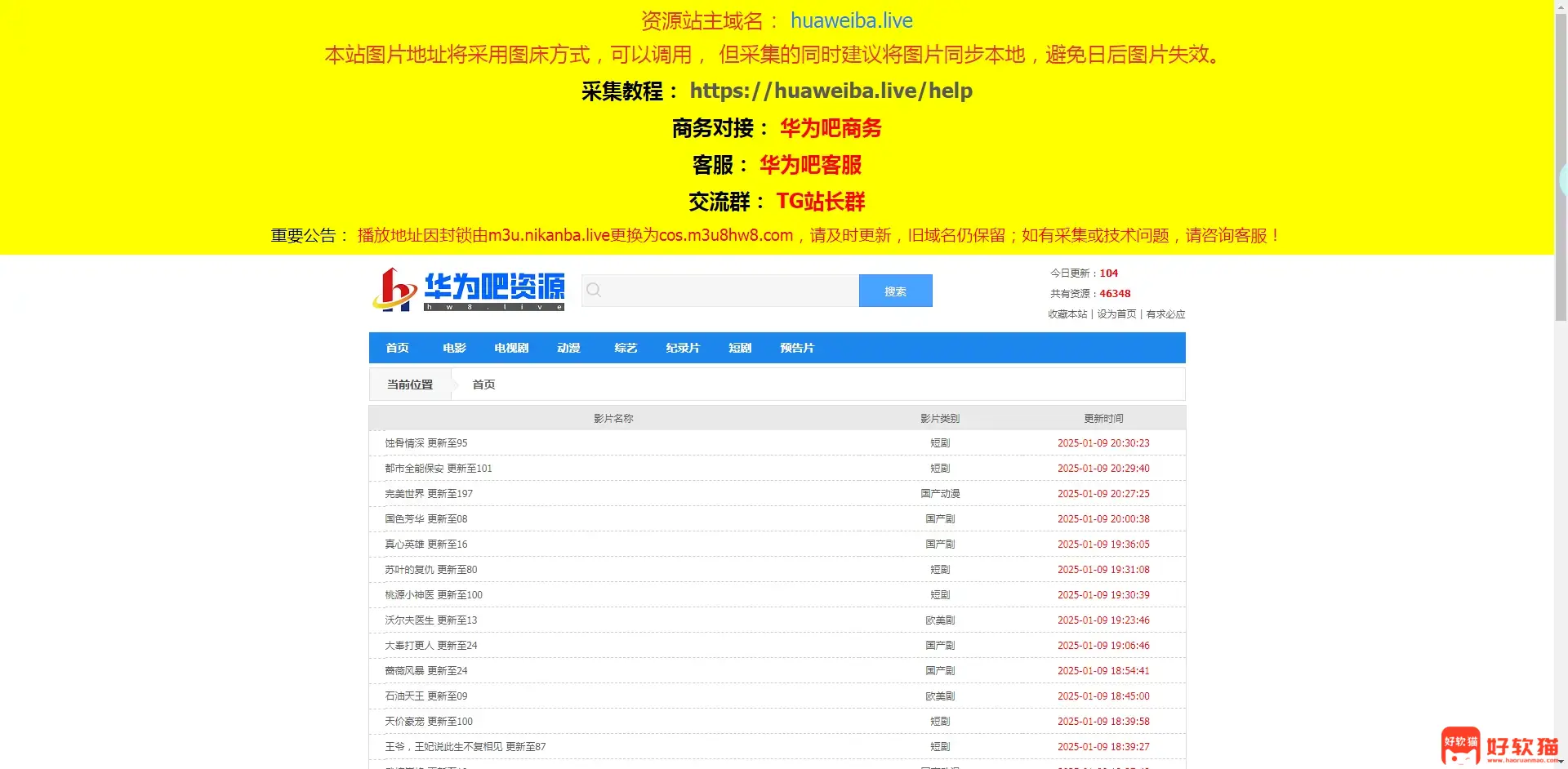Viewport: 1568px width, 769px height.
Task: Open the 短剧 navigation item
Action: coord(741,348)
